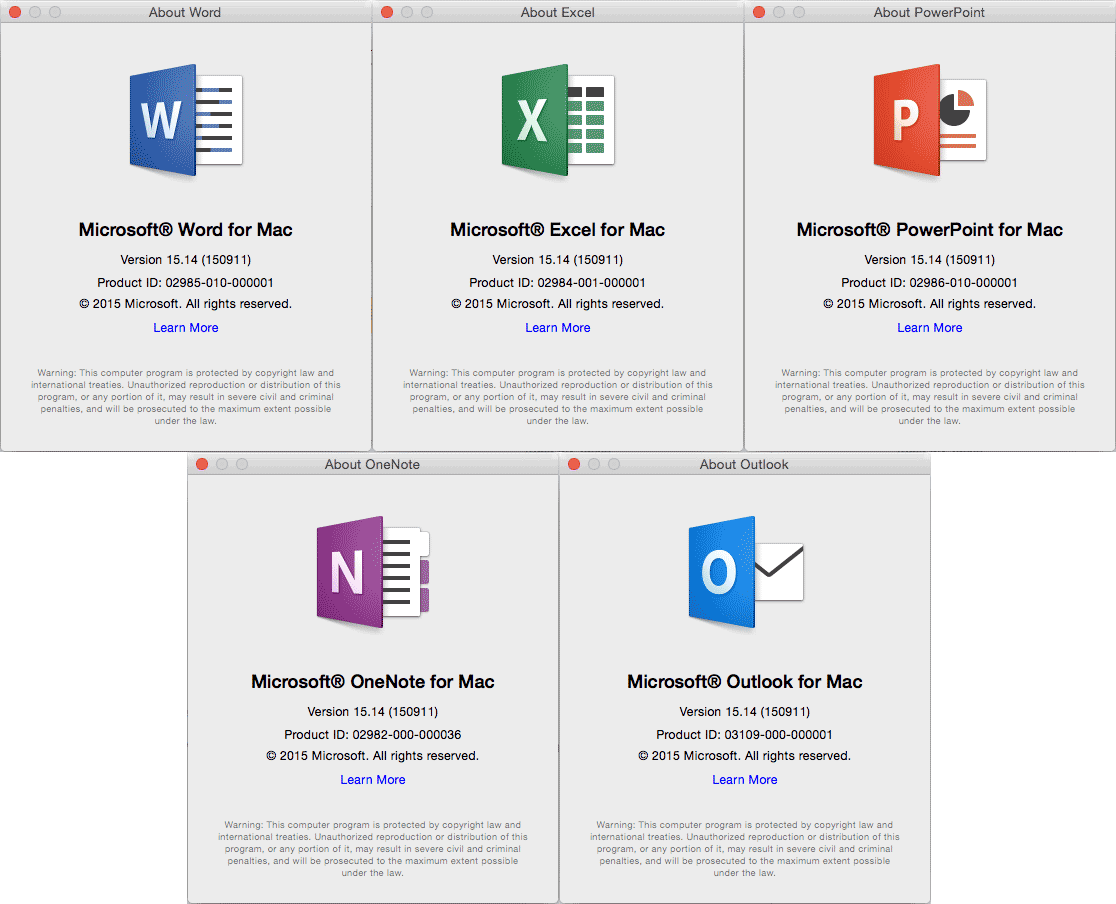This screenshot has height=904, width=1116.
Task: Click Product ID 02986-010-000001 in About PowerPoint
Action: tap(930, 283)
